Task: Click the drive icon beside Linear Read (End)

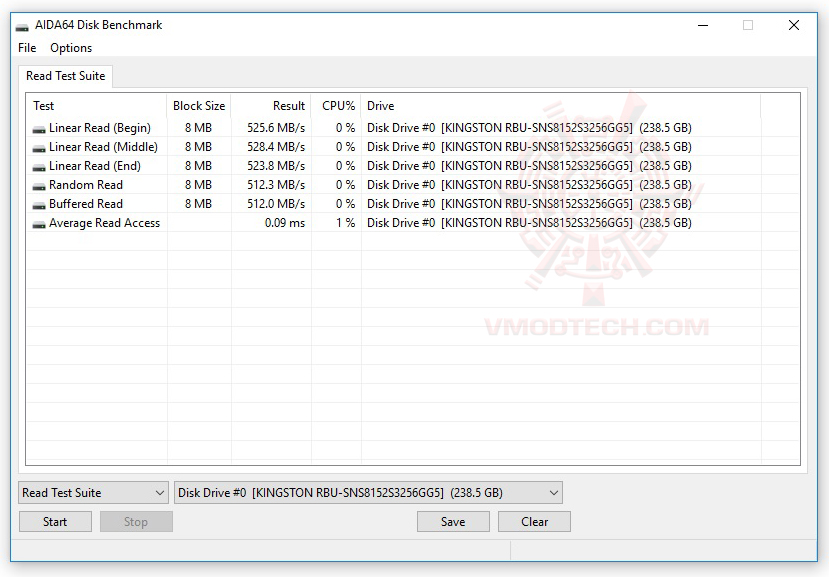Action: click(x=39, y=167)
